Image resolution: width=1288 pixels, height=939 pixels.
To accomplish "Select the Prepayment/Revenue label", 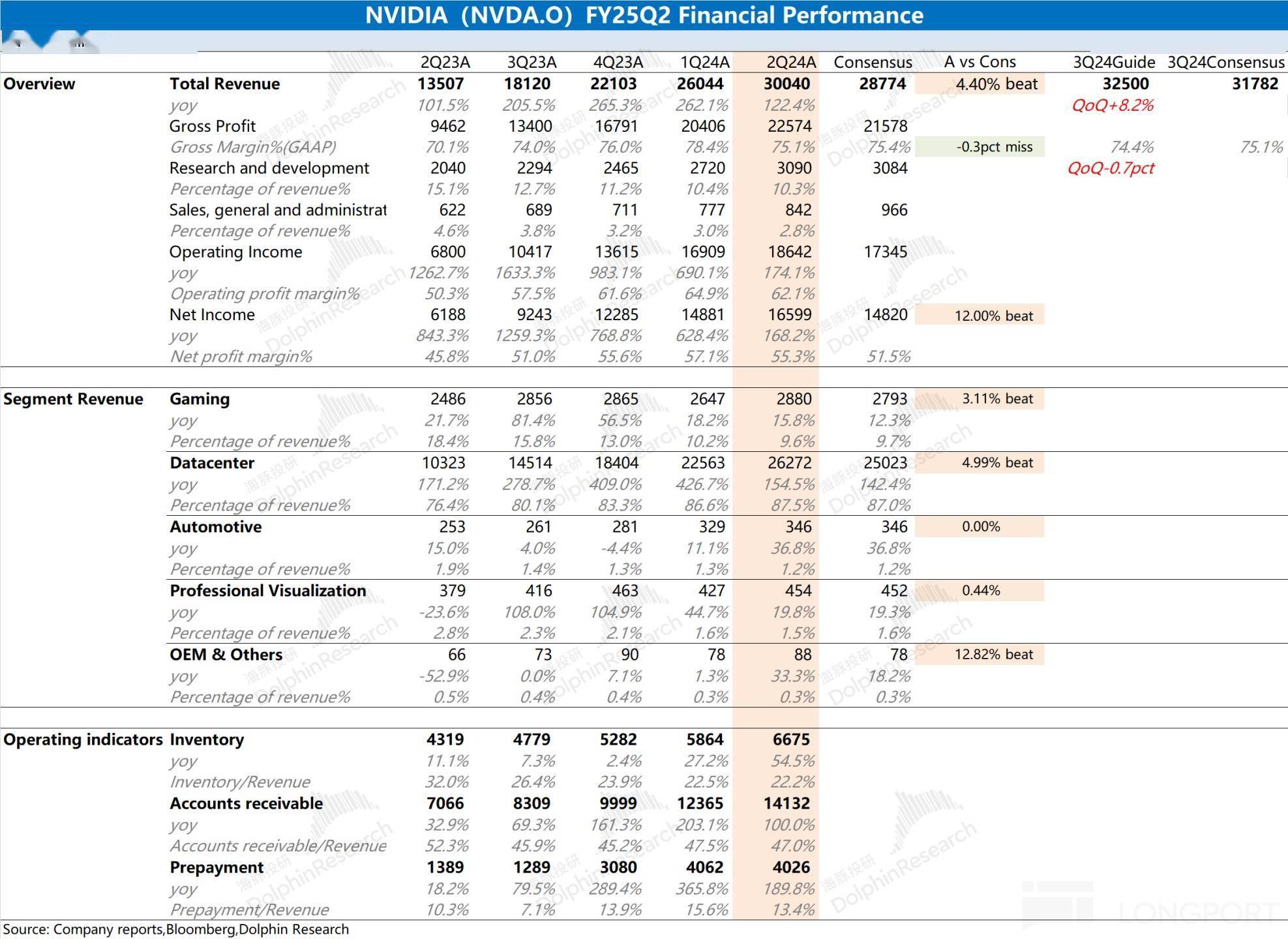I will (249, 910).
